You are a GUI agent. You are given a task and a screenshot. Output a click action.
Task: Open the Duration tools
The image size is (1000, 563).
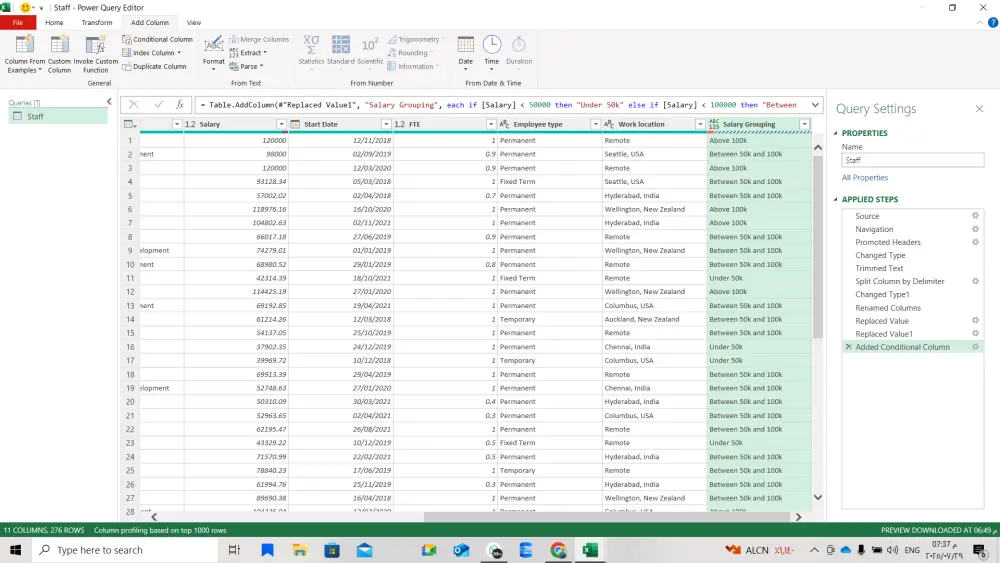519,51
